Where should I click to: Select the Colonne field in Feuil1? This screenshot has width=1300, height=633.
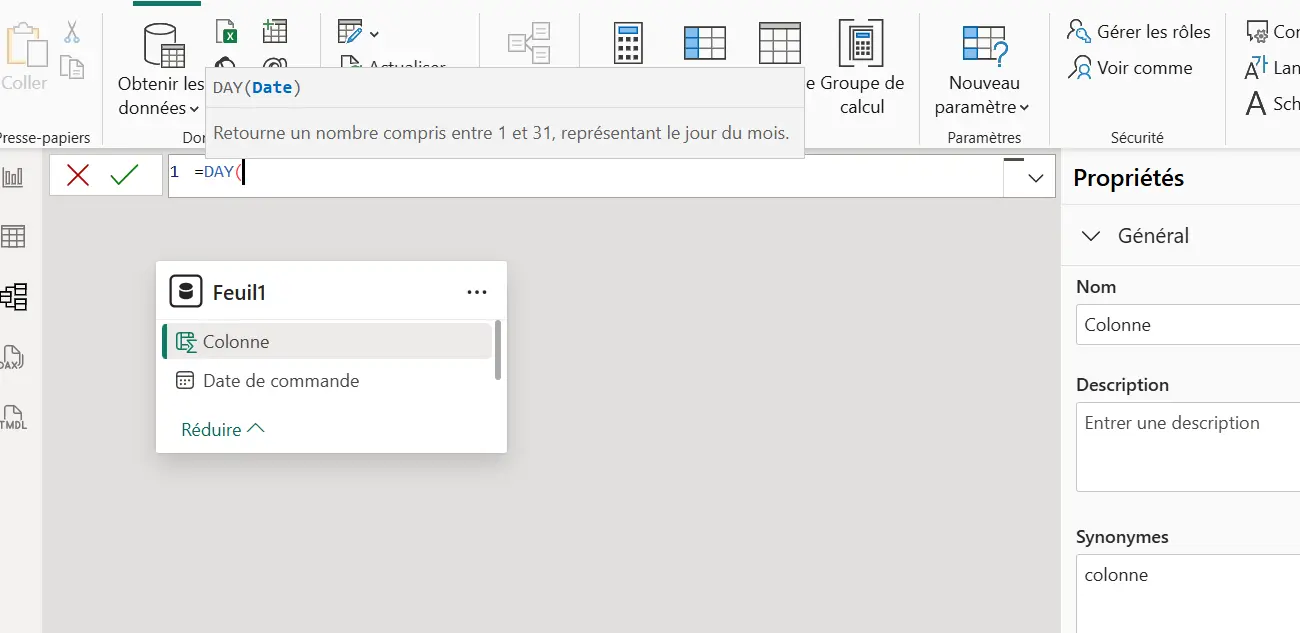tap(327, 341)
